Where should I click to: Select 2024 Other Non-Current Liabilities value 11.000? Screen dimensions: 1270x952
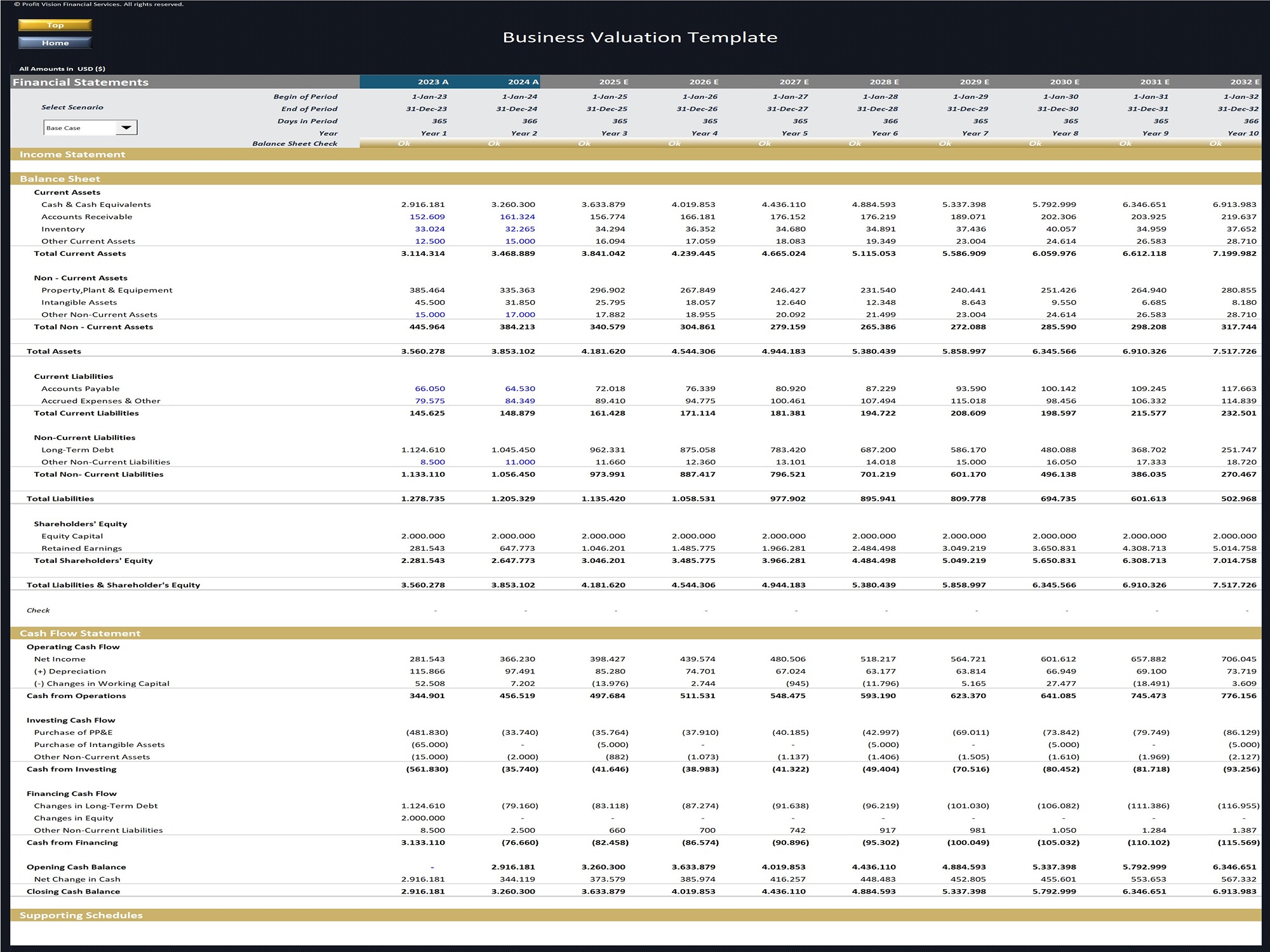[519, 462]
